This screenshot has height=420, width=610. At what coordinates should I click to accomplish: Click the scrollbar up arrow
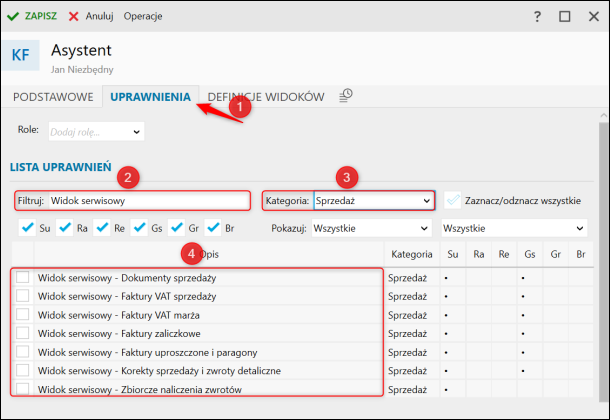pos(603,116)
